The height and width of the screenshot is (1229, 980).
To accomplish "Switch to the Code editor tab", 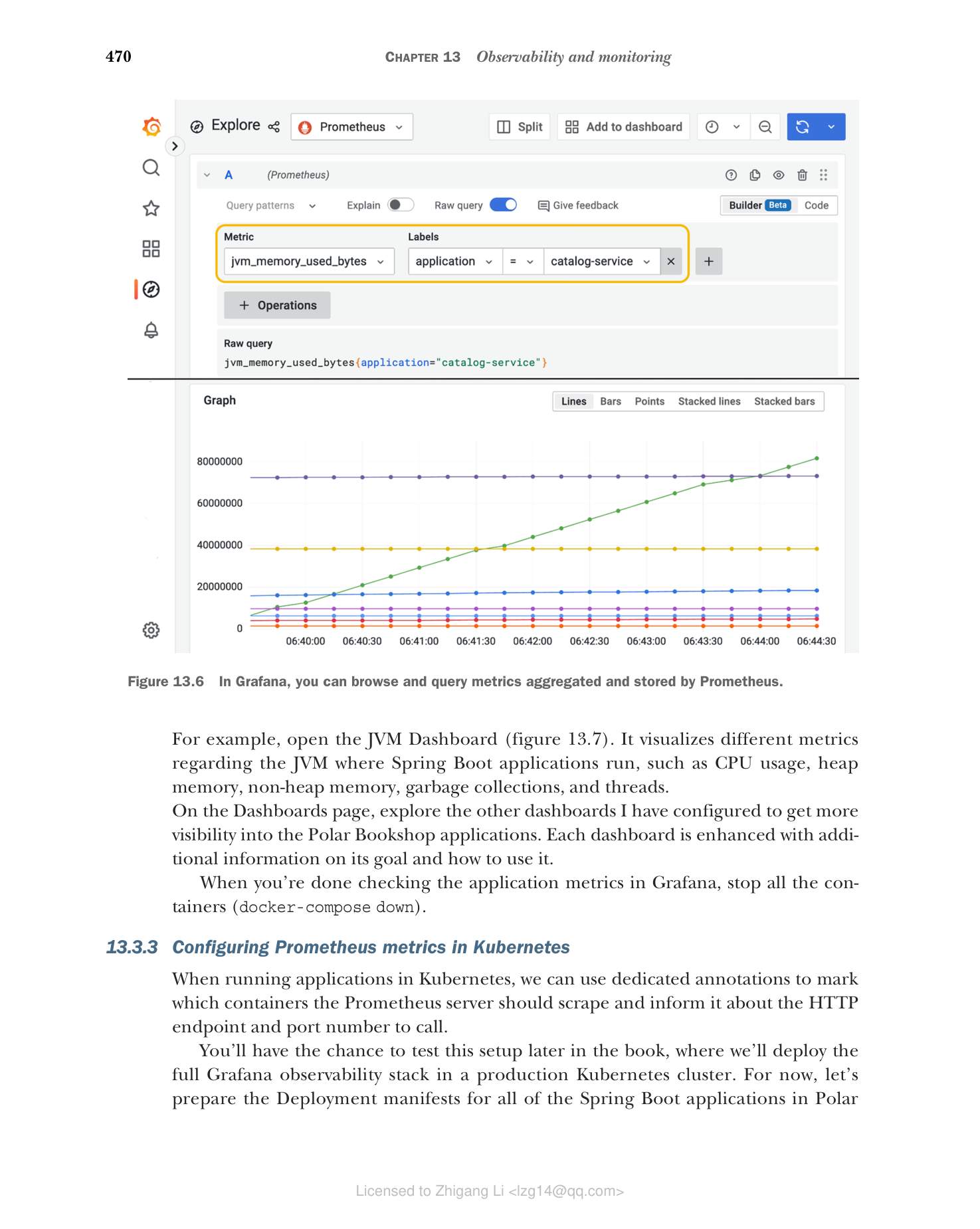I will tap(816, 205).
